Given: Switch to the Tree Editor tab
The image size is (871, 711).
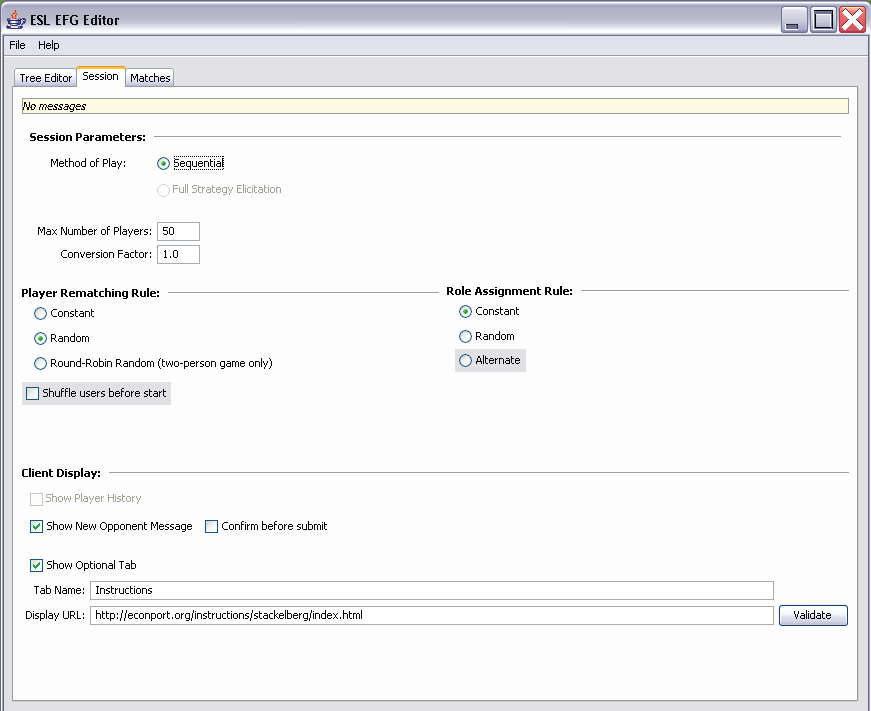Looking at the screenshot, I should coord(45,78).
